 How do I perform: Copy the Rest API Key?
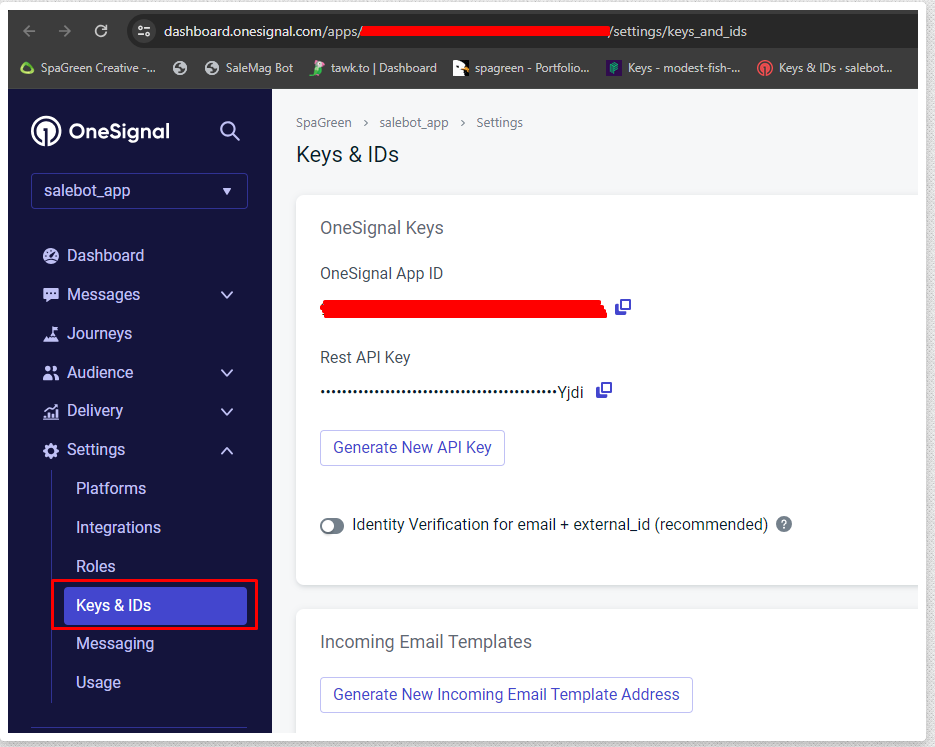point(604,390)
